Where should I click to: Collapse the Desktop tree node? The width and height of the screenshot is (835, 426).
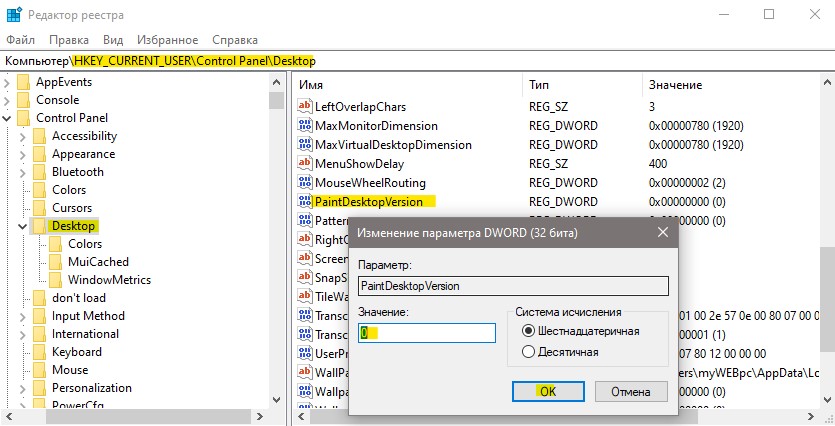(22, 226)
